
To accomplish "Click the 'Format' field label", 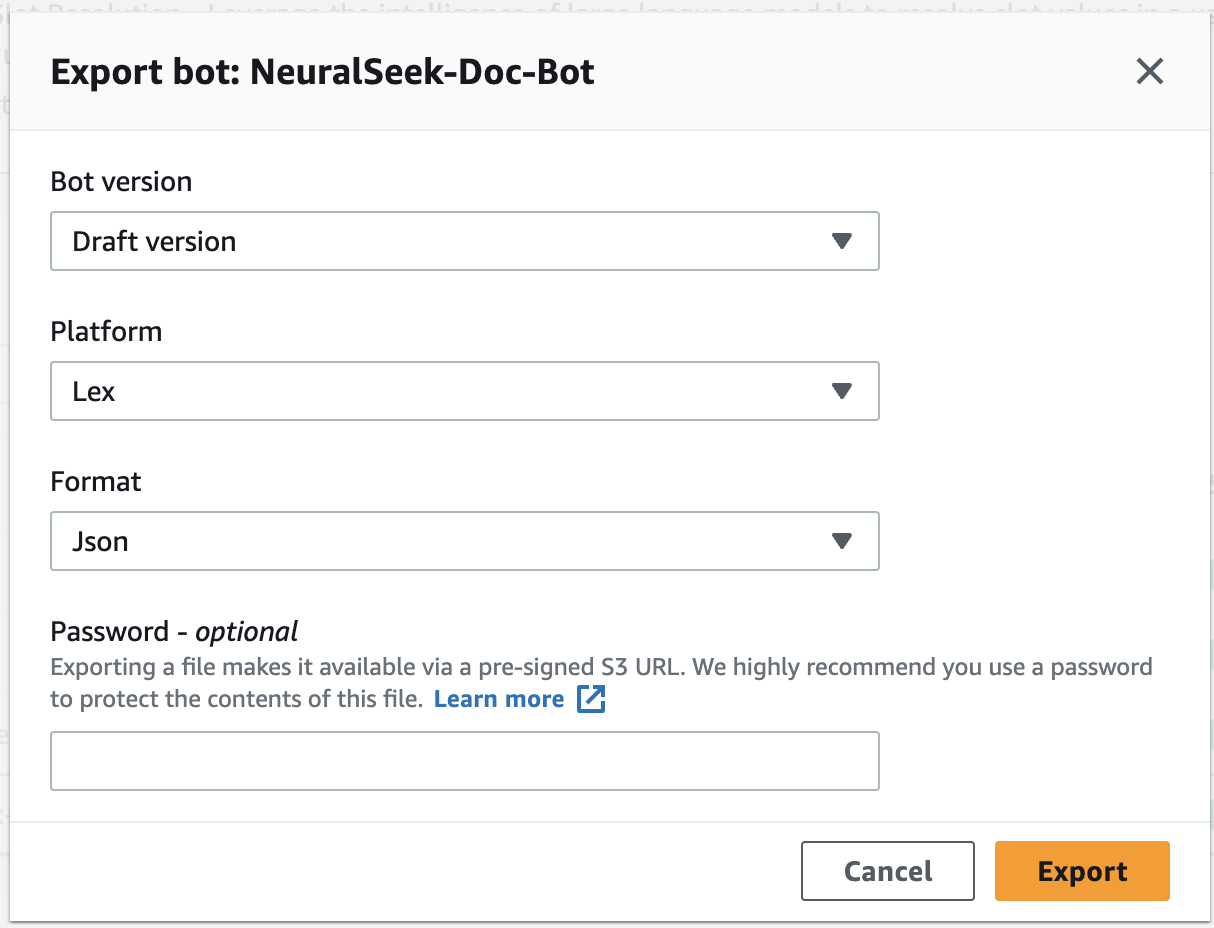I will coord(96,482).
